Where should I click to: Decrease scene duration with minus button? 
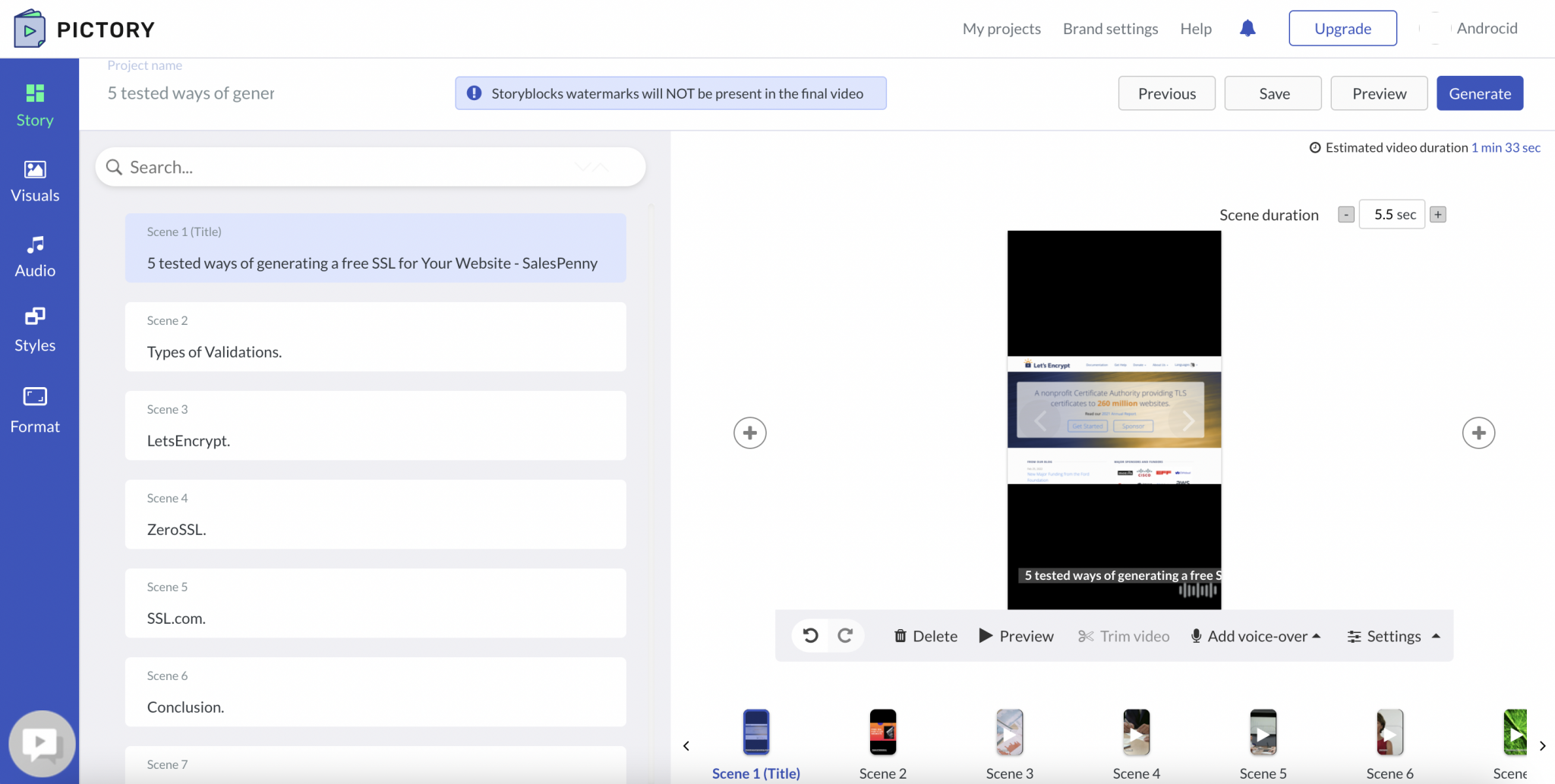1346,215
